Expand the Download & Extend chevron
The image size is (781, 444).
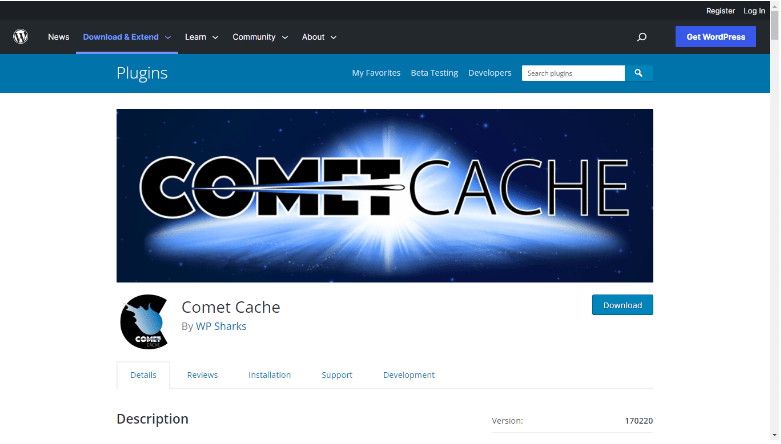168,37
